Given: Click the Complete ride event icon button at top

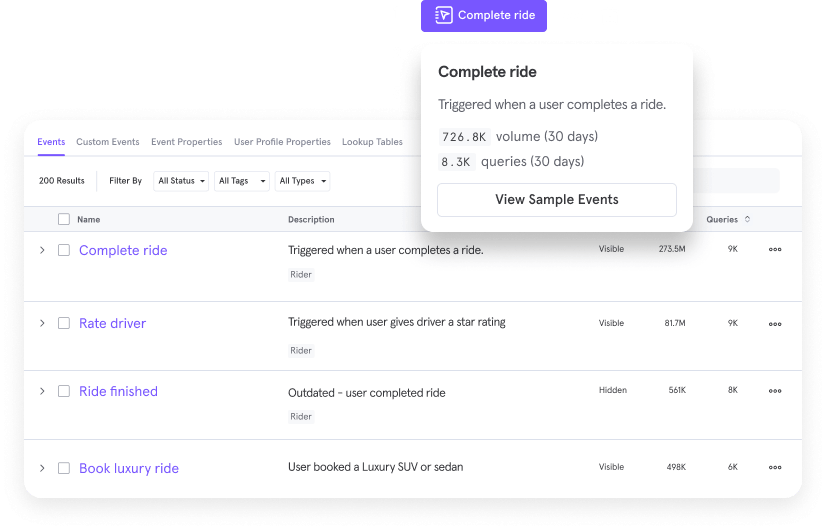Looking at the screenshot, I should click(x=484, y=15).
